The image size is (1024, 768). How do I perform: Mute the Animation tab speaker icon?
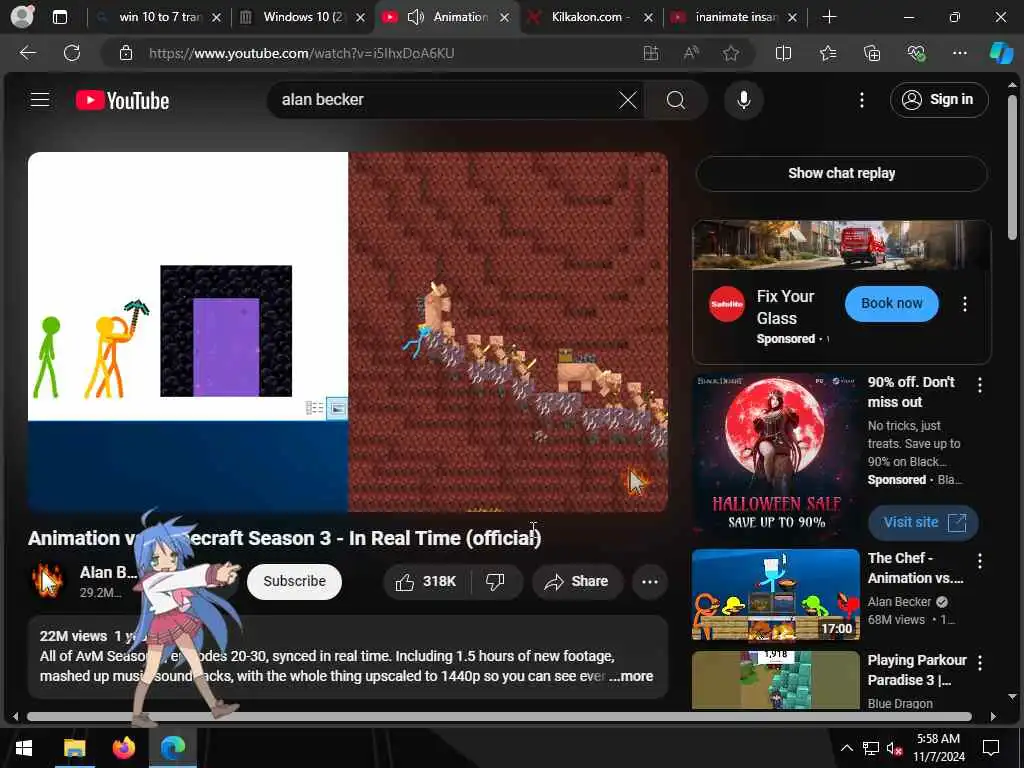[415, 17]
